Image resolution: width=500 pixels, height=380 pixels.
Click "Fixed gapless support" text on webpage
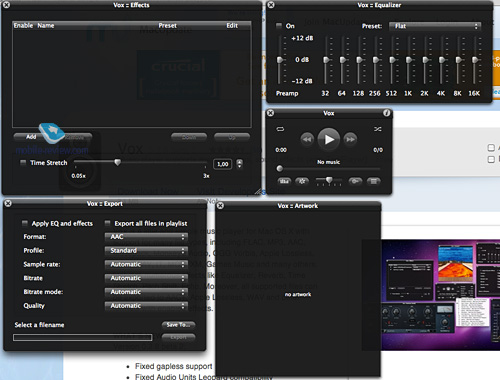click(174, 366)
